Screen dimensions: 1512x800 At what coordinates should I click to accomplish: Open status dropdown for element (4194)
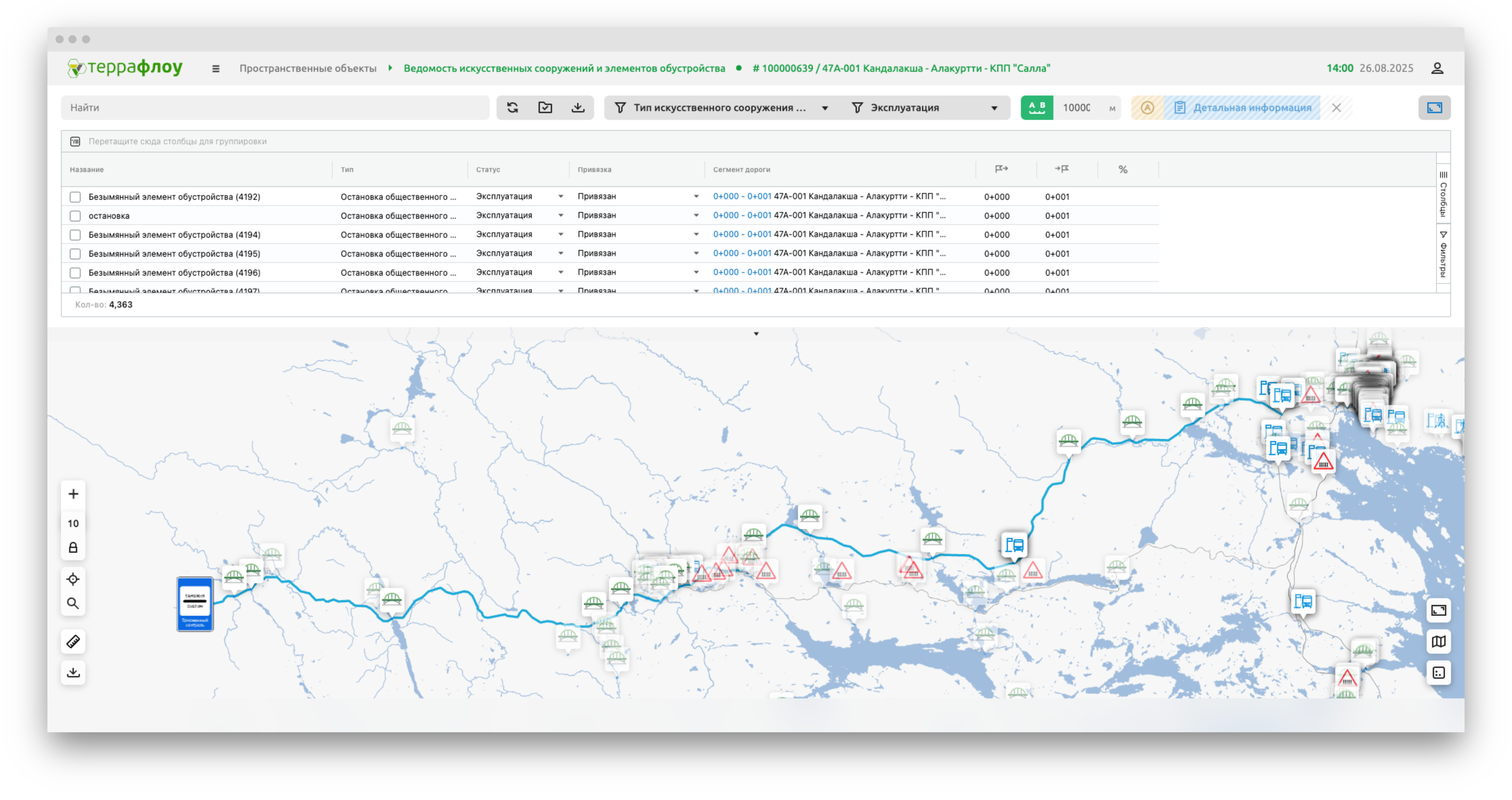pos(561,234)
